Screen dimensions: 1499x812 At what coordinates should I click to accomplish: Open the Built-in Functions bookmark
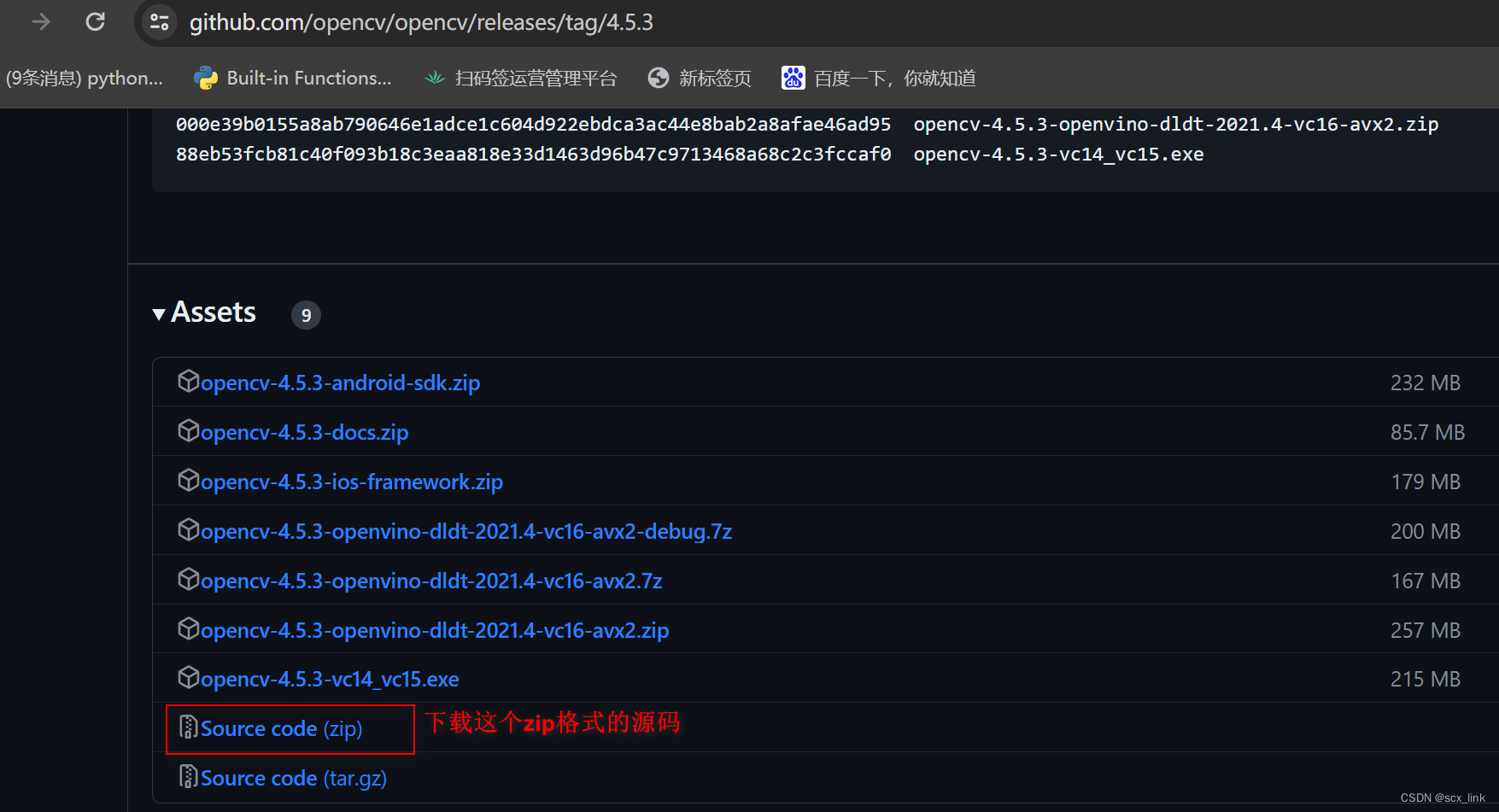292,79
